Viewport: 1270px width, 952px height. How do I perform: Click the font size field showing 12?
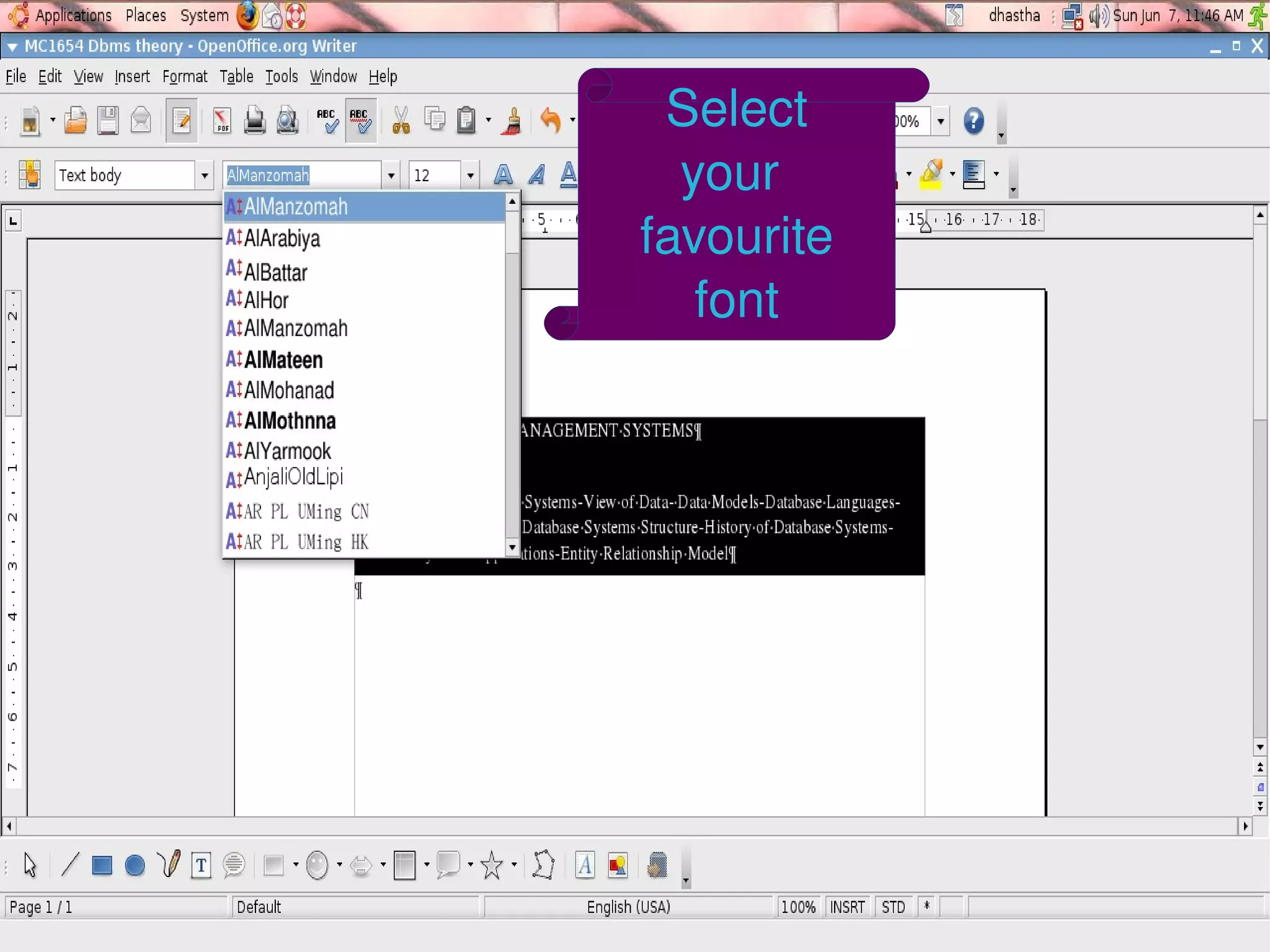coord(435,176)
